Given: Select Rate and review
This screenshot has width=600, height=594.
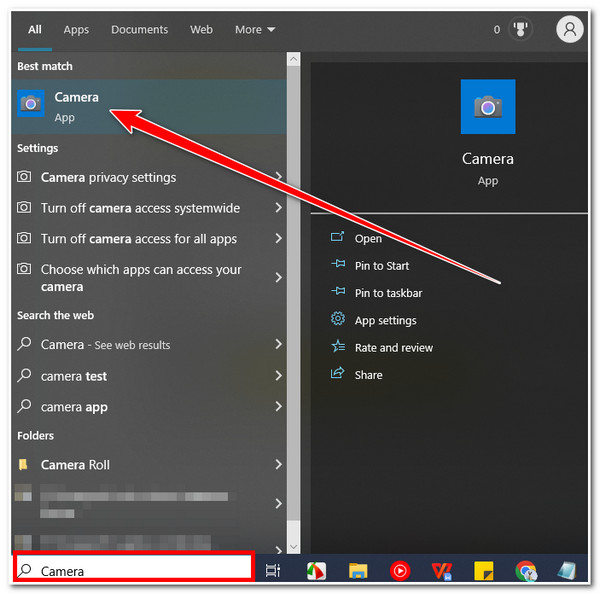Looking at the screenshot, I should tap(394, 348).
